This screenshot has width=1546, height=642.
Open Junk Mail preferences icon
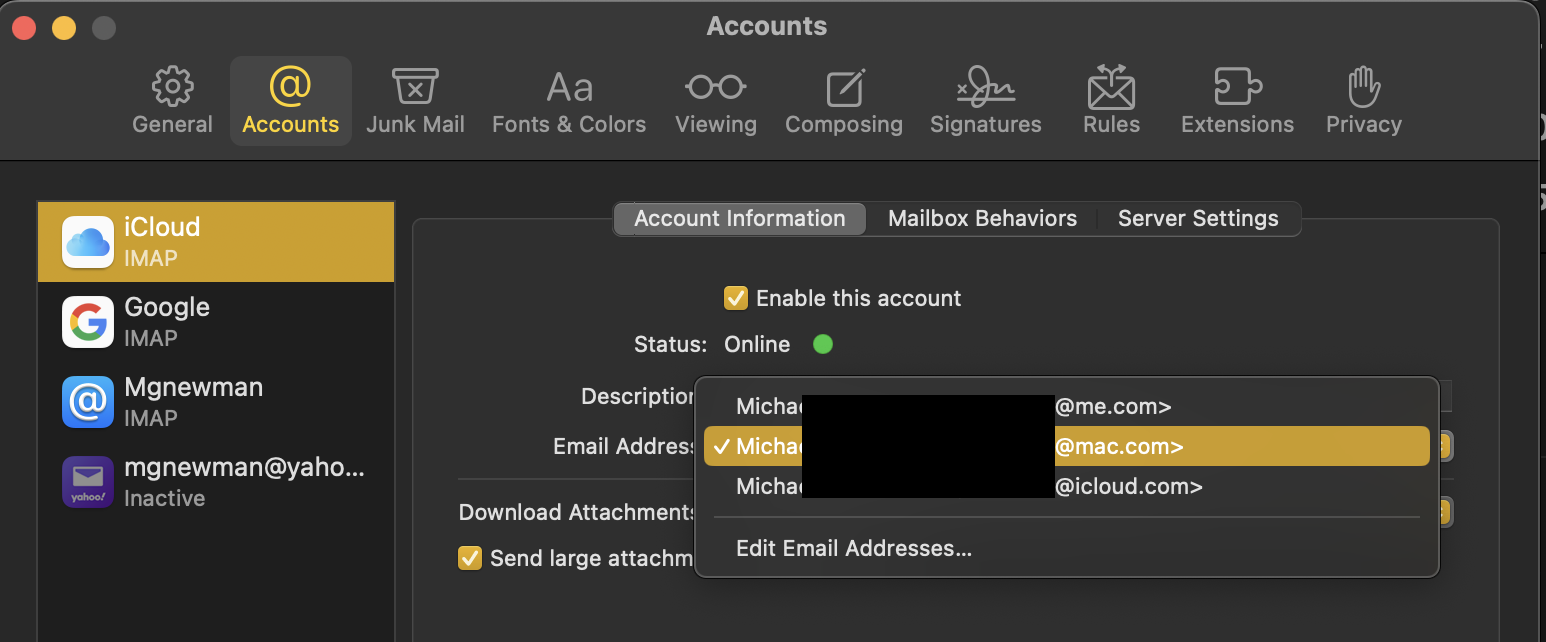tap(415, 88)
